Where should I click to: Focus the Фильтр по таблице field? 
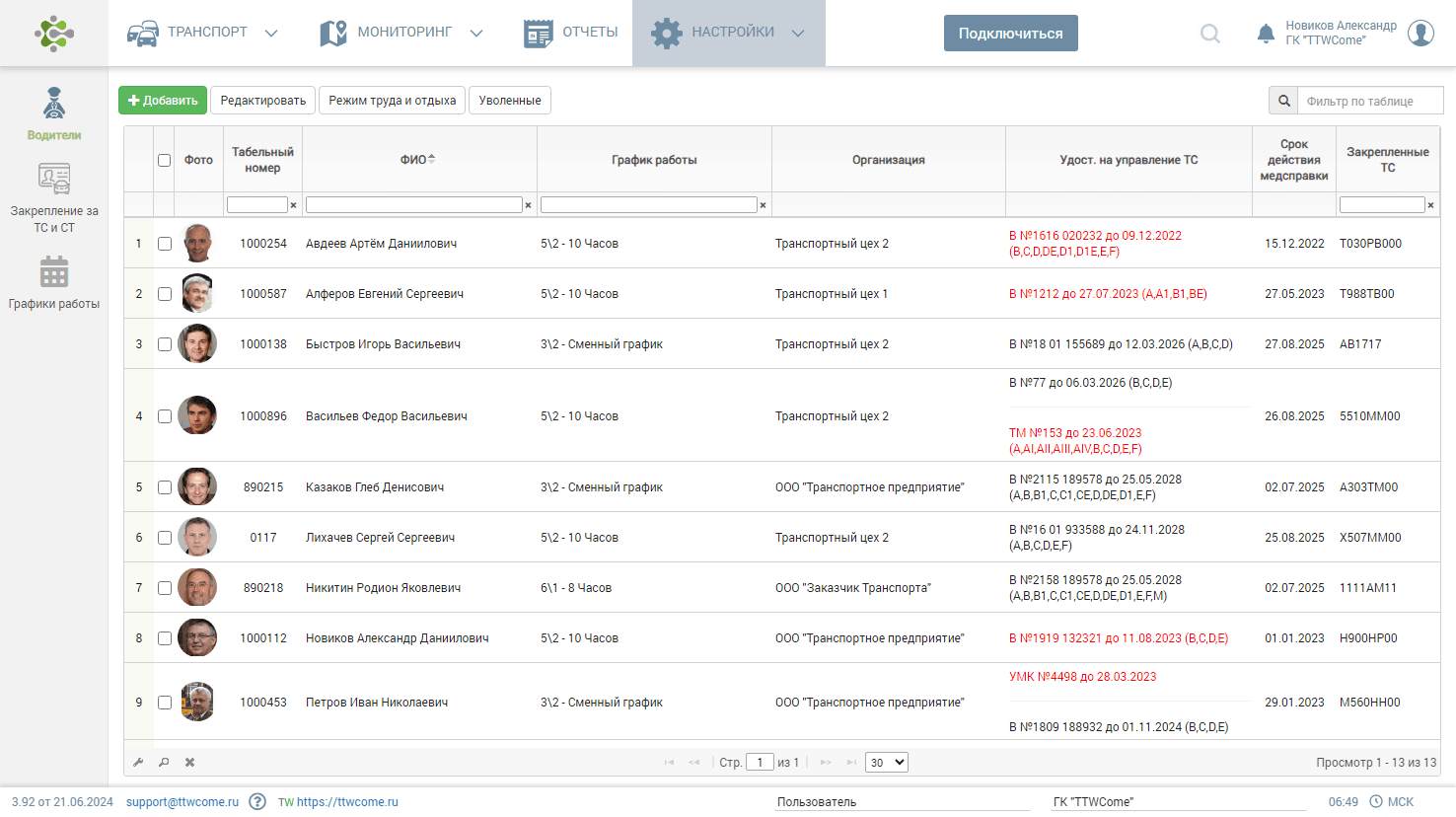coord(1371,101)
